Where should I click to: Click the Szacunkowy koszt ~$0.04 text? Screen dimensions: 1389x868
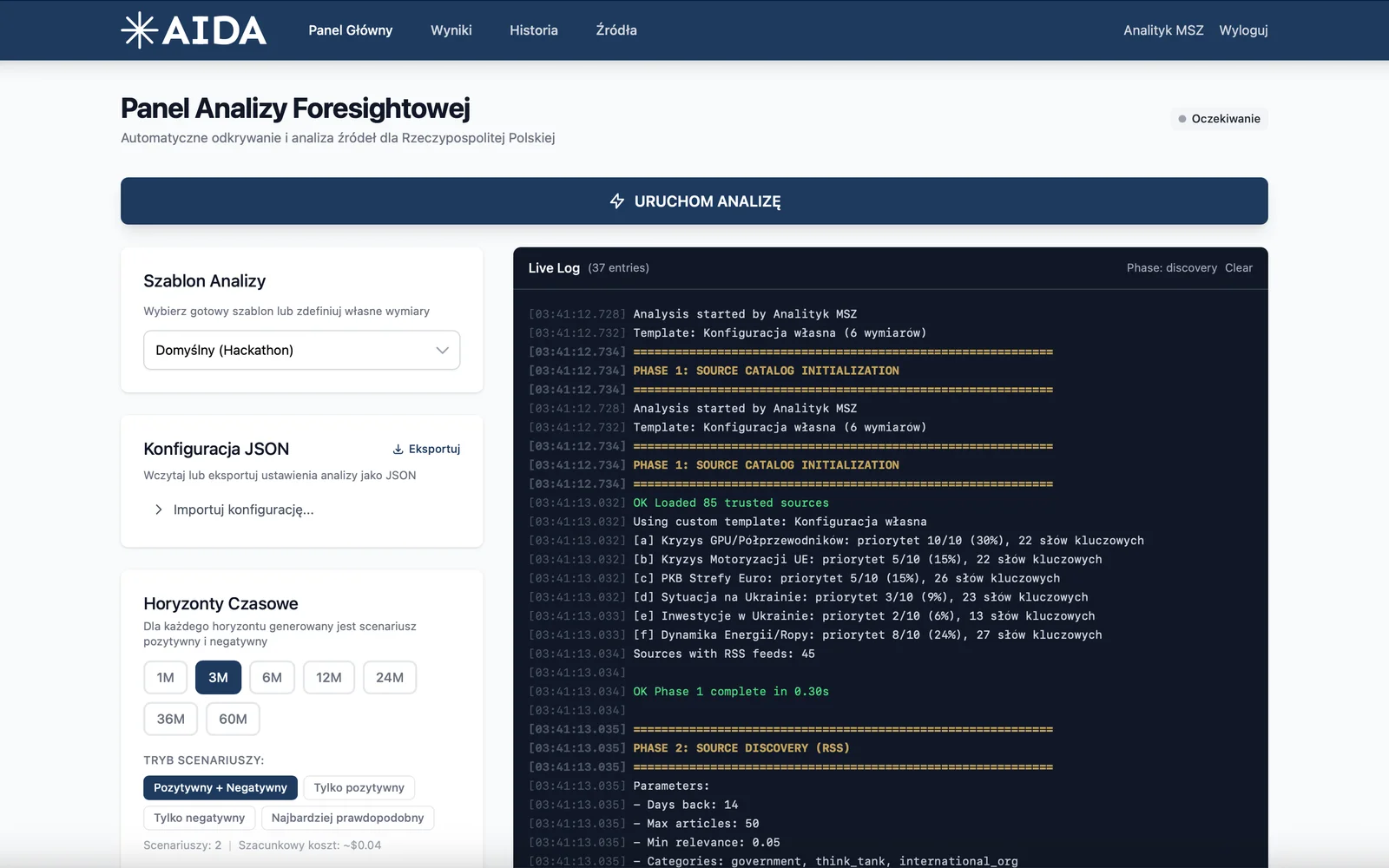click(310, 845)
